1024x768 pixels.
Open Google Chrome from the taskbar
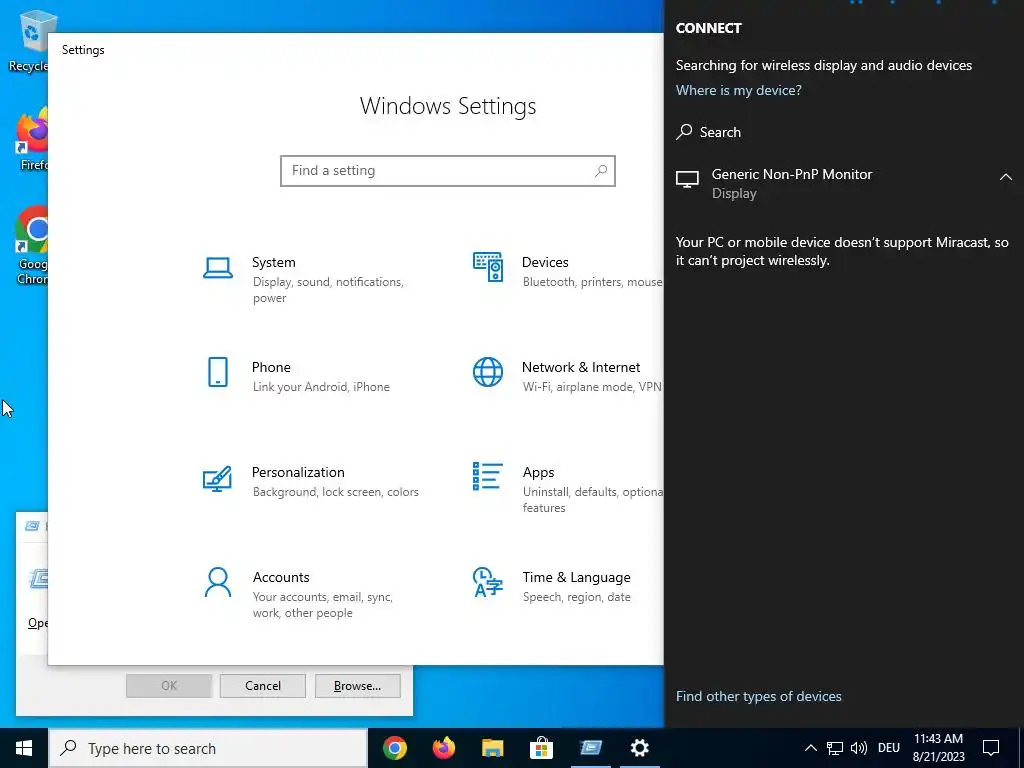tap(395, 748)
